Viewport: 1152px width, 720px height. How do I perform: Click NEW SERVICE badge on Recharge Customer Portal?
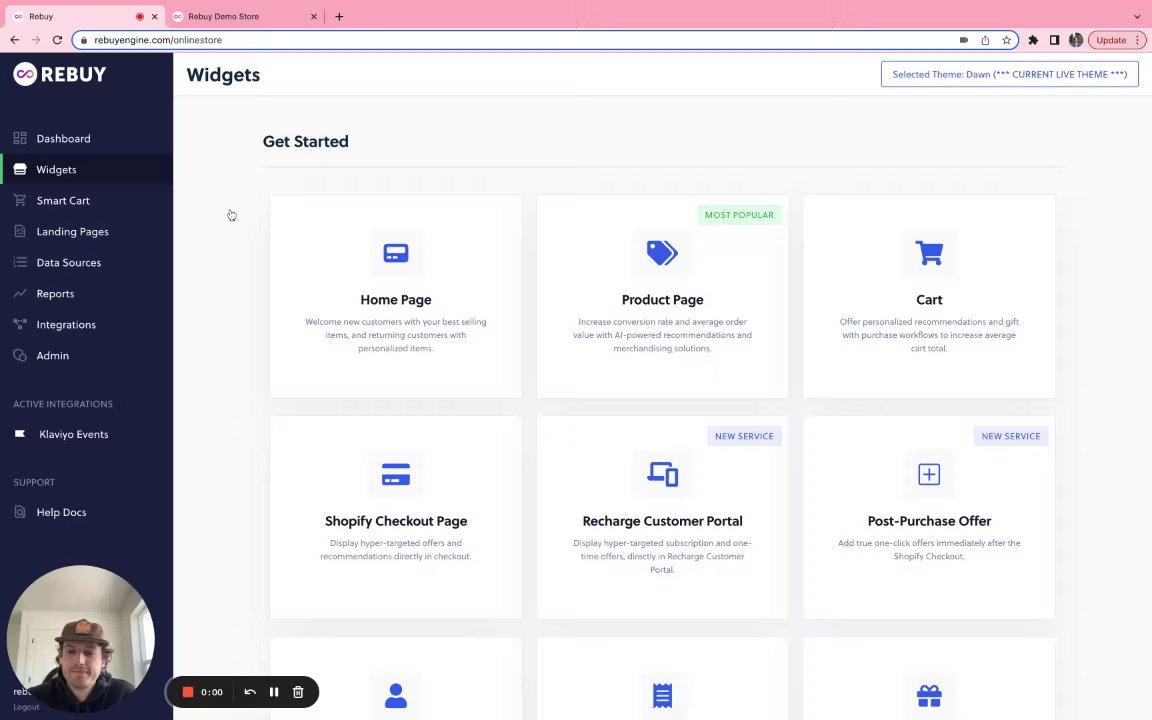pos(744,436)
